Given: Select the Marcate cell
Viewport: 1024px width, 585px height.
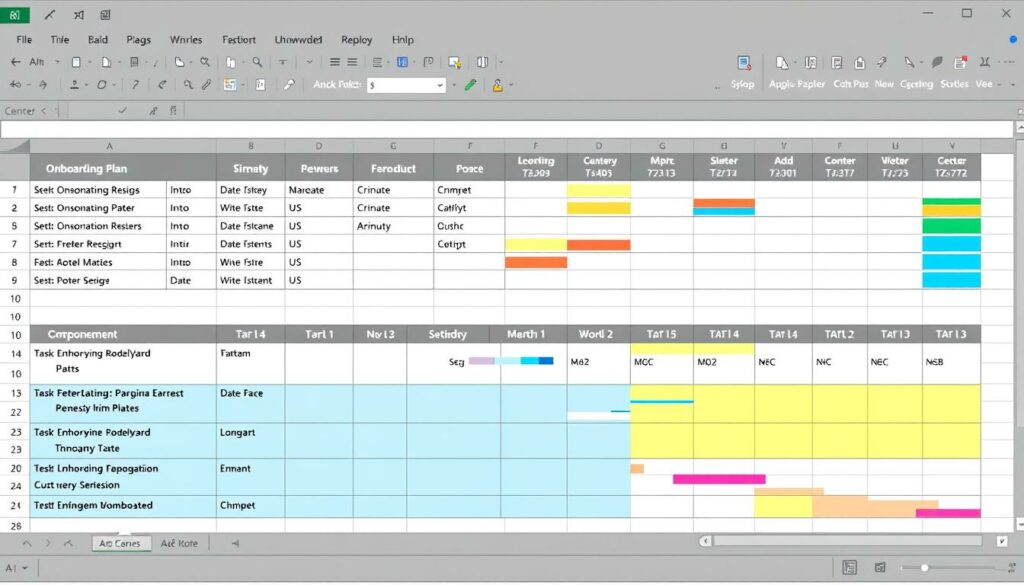Looking at the screenshot, I should [x=319, y=190].
